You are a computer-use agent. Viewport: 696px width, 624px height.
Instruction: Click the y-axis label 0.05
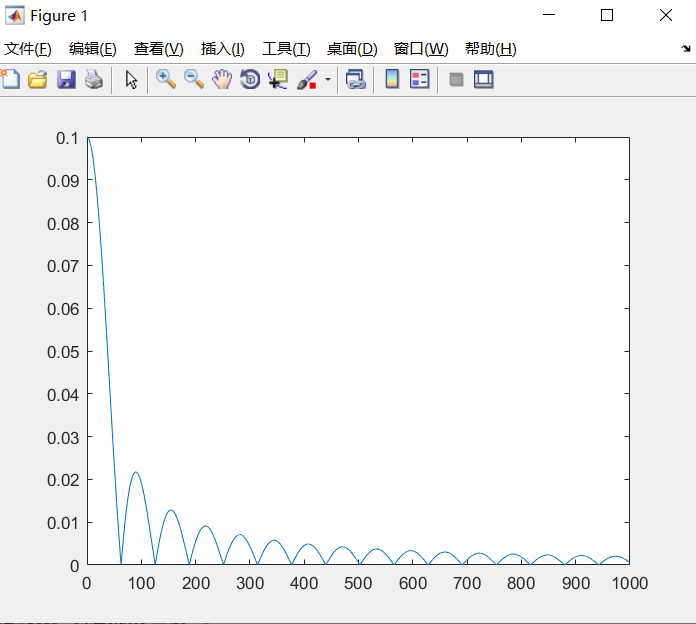point(63,352)
